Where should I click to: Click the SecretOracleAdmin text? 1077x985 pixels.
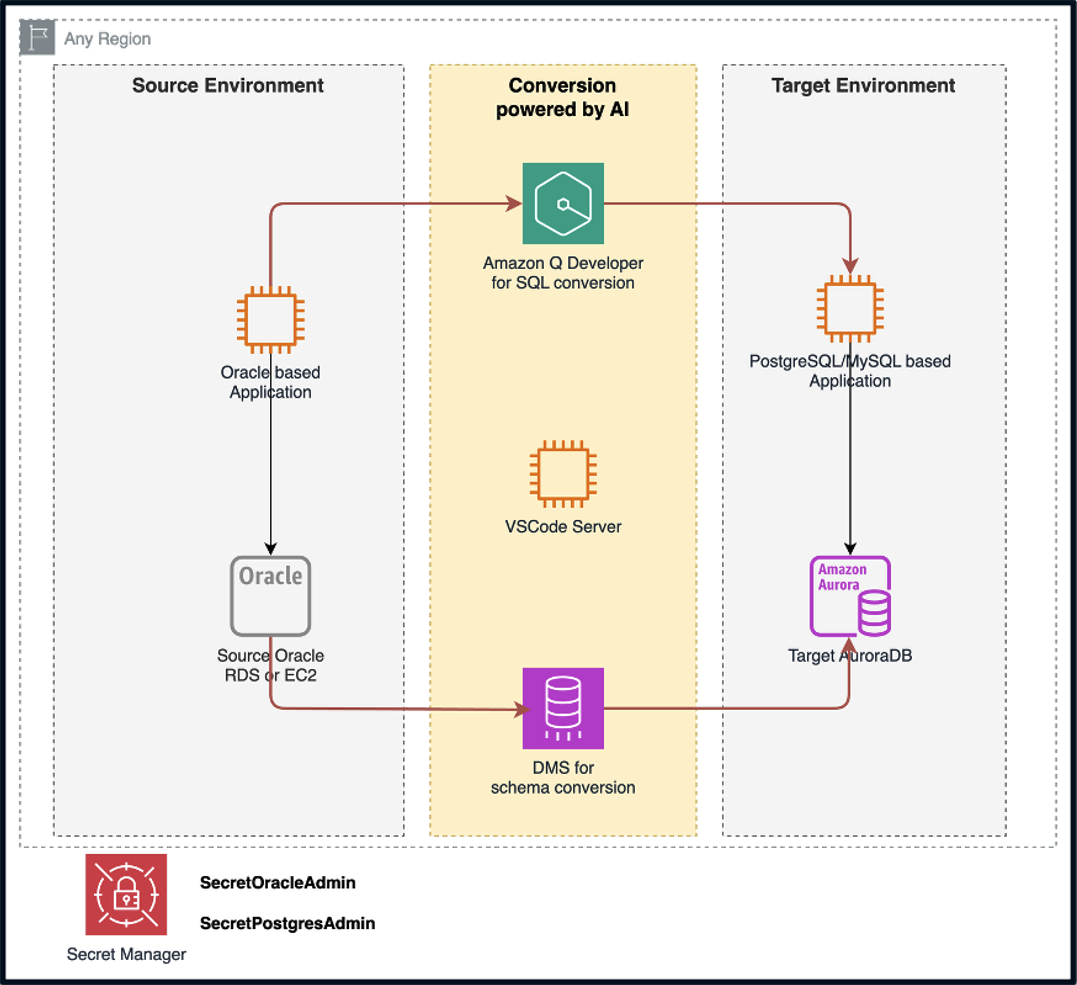(x=278, y=882)
